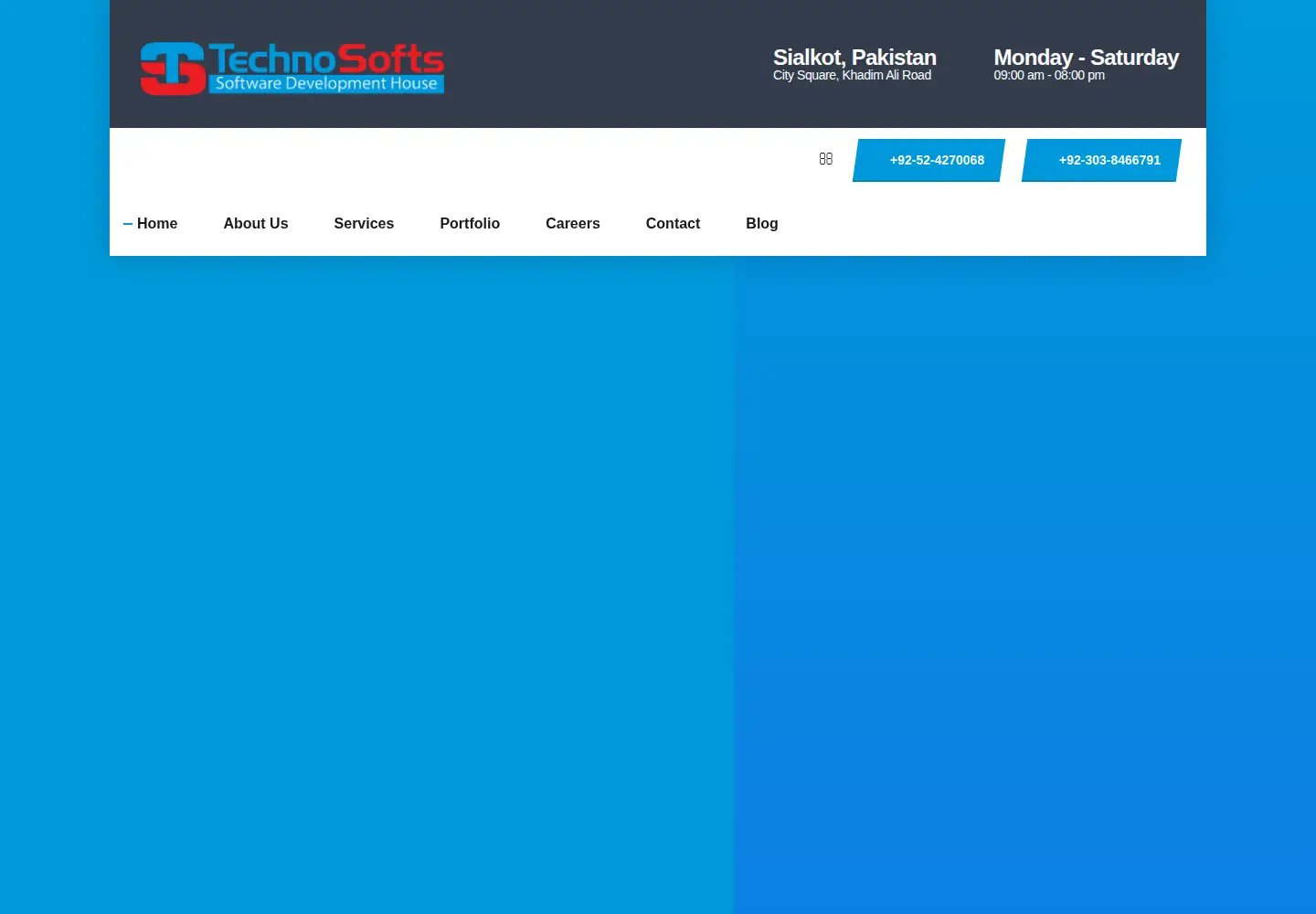Viewport: 1316px width, 914px height.
Task: Go to the Home menu item
Action: pyautogui.click(x=157, y=224)
